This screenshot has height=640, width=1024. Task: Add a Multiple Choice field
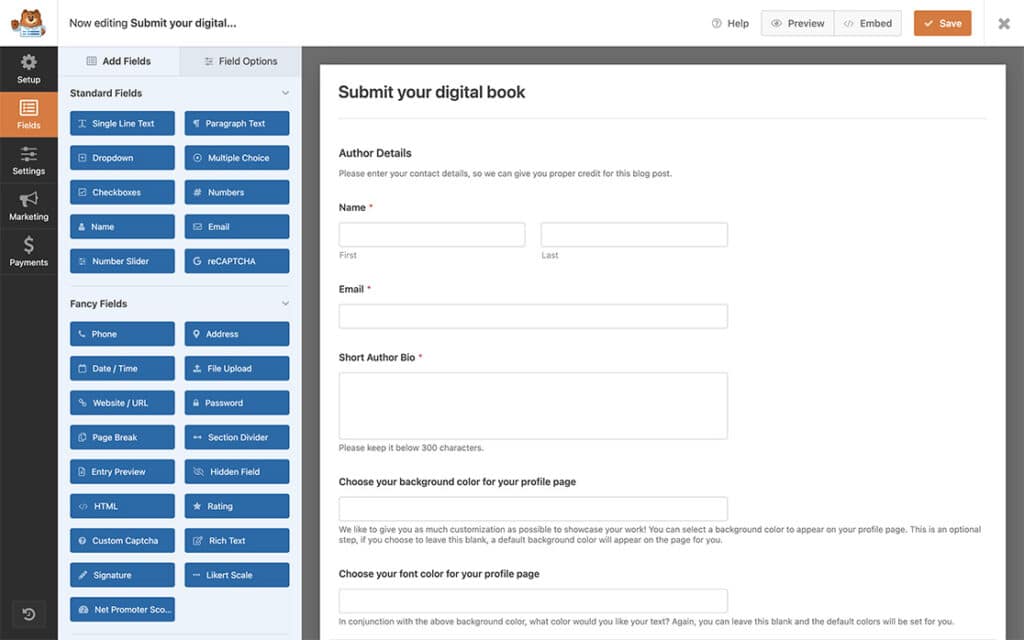coord(237,158)
